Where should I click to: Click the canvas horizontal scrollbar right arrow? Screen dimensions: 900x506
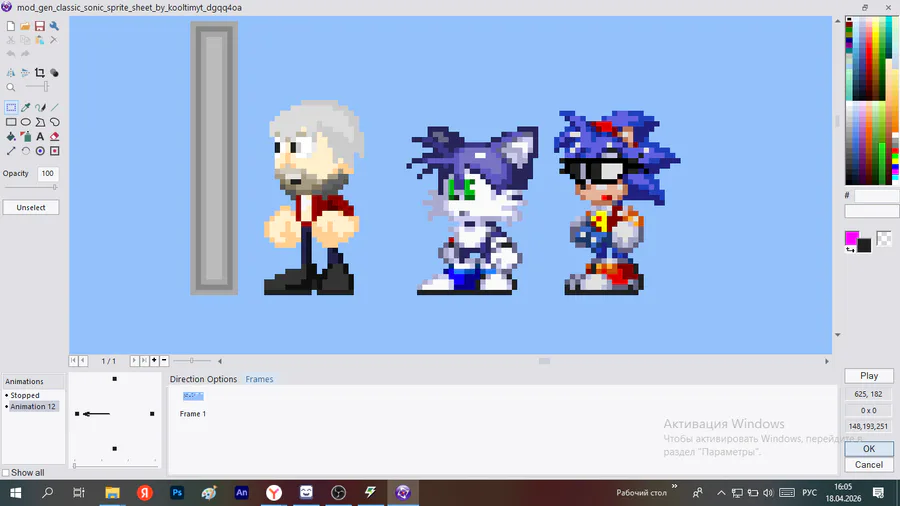coord(827,361)
